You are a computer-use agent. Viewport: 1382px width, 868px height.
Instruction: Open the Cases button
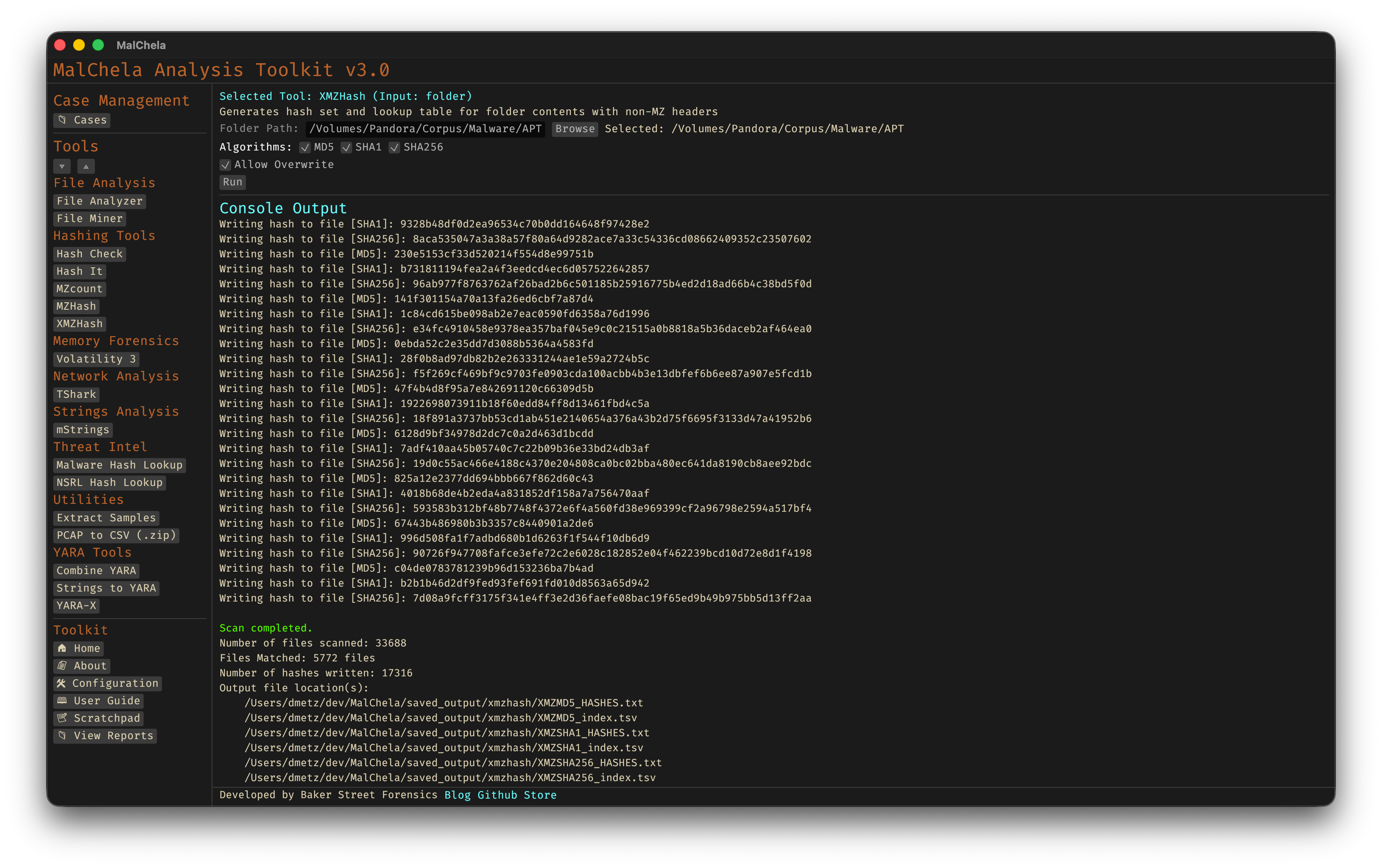(81, 120)
